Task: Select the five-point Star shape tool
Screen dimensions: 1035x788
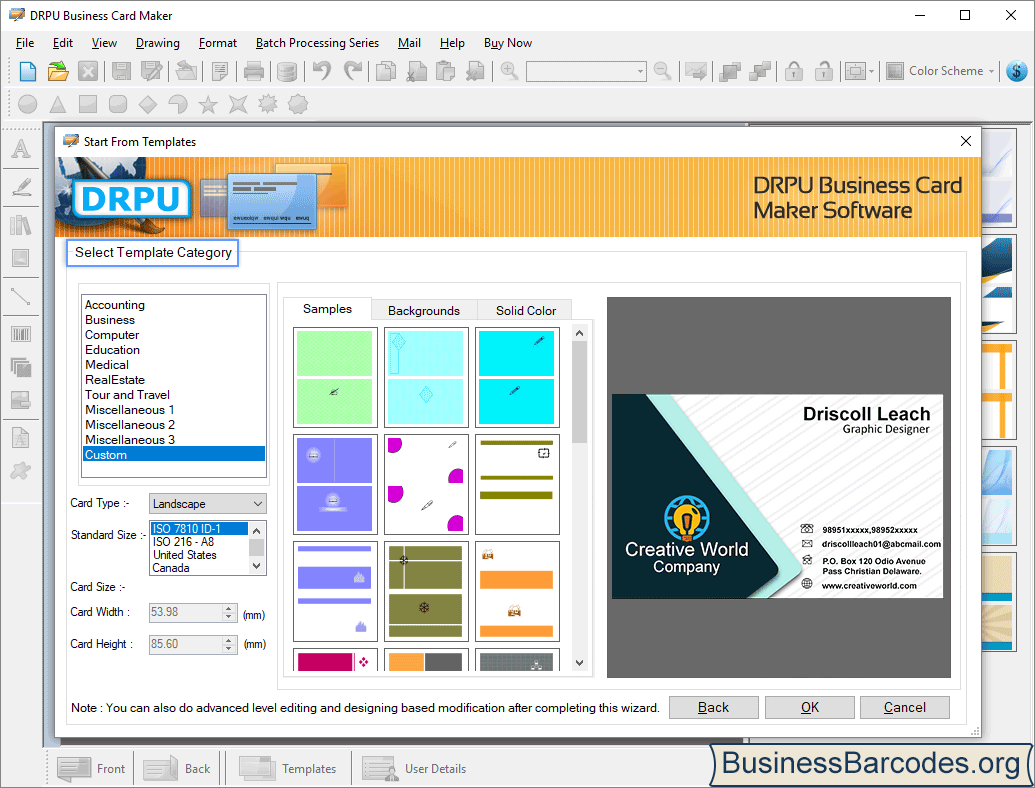Action: (208, 104)
